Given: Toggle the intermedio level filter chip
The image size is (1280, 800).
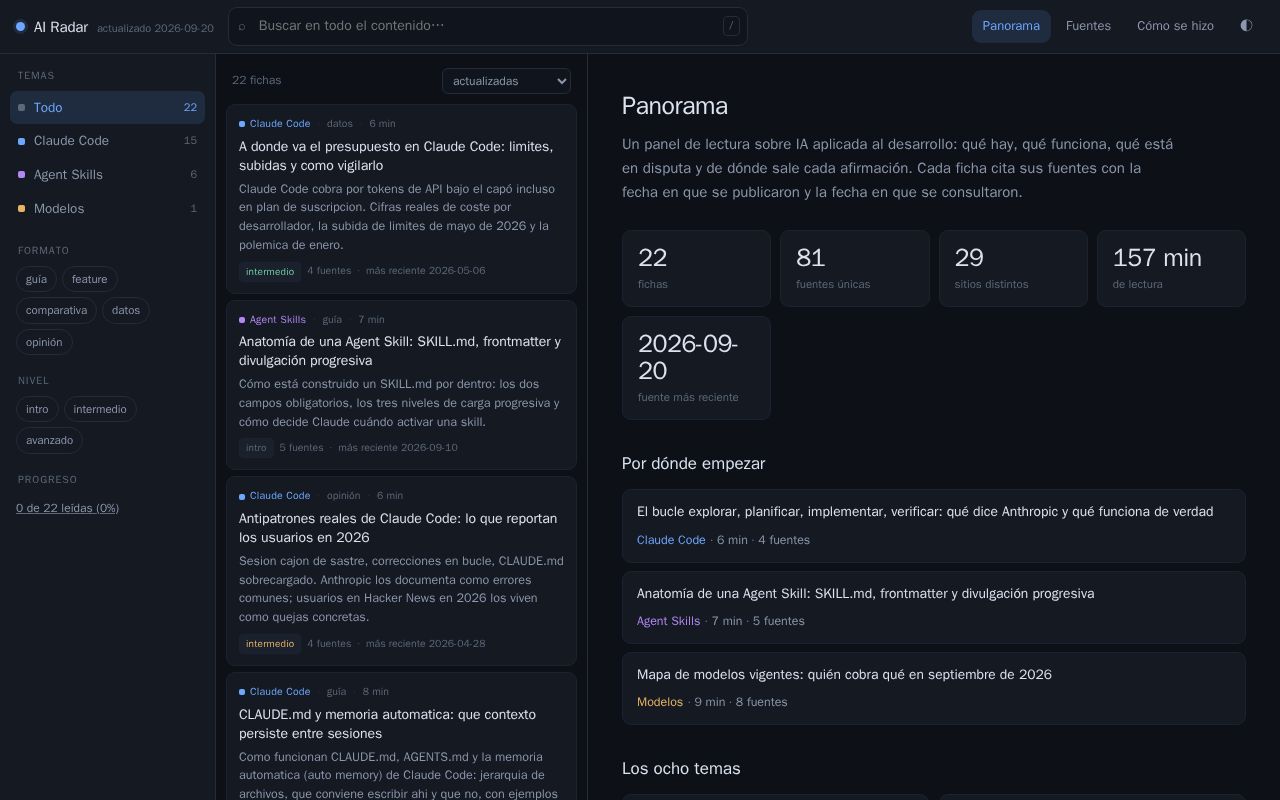Looking at the screenshot, I should pos(100,409).
